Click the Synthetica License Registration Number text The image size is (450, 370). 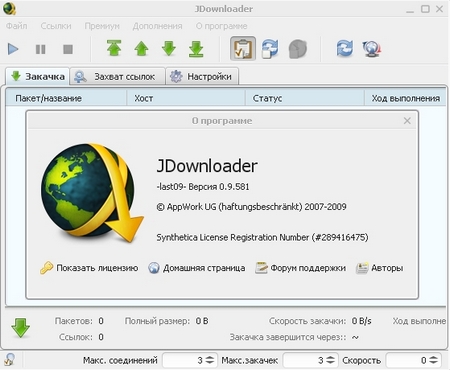coord(262,237)
